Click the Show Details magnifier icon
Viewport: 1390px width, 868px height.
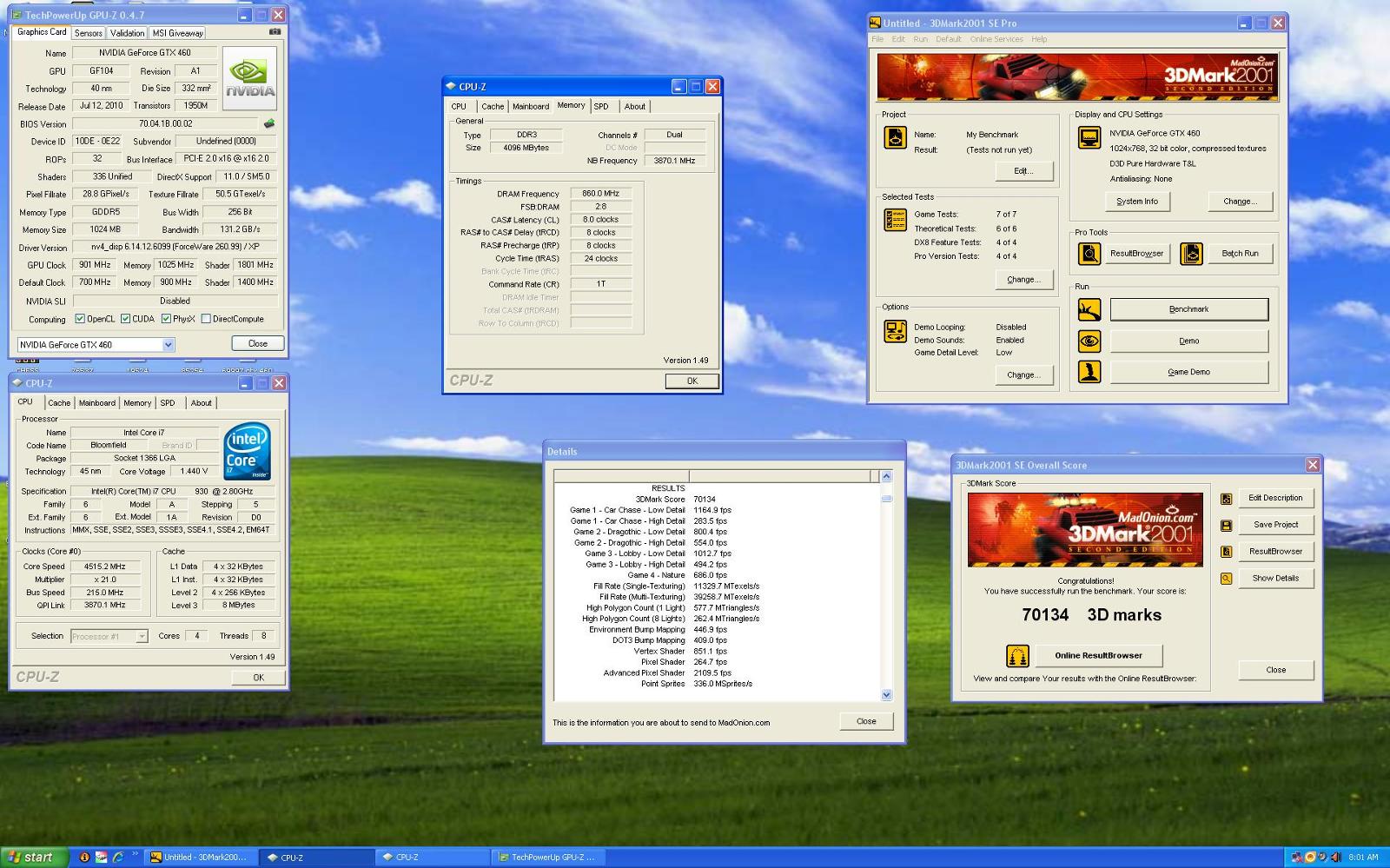coord(1226,578)
